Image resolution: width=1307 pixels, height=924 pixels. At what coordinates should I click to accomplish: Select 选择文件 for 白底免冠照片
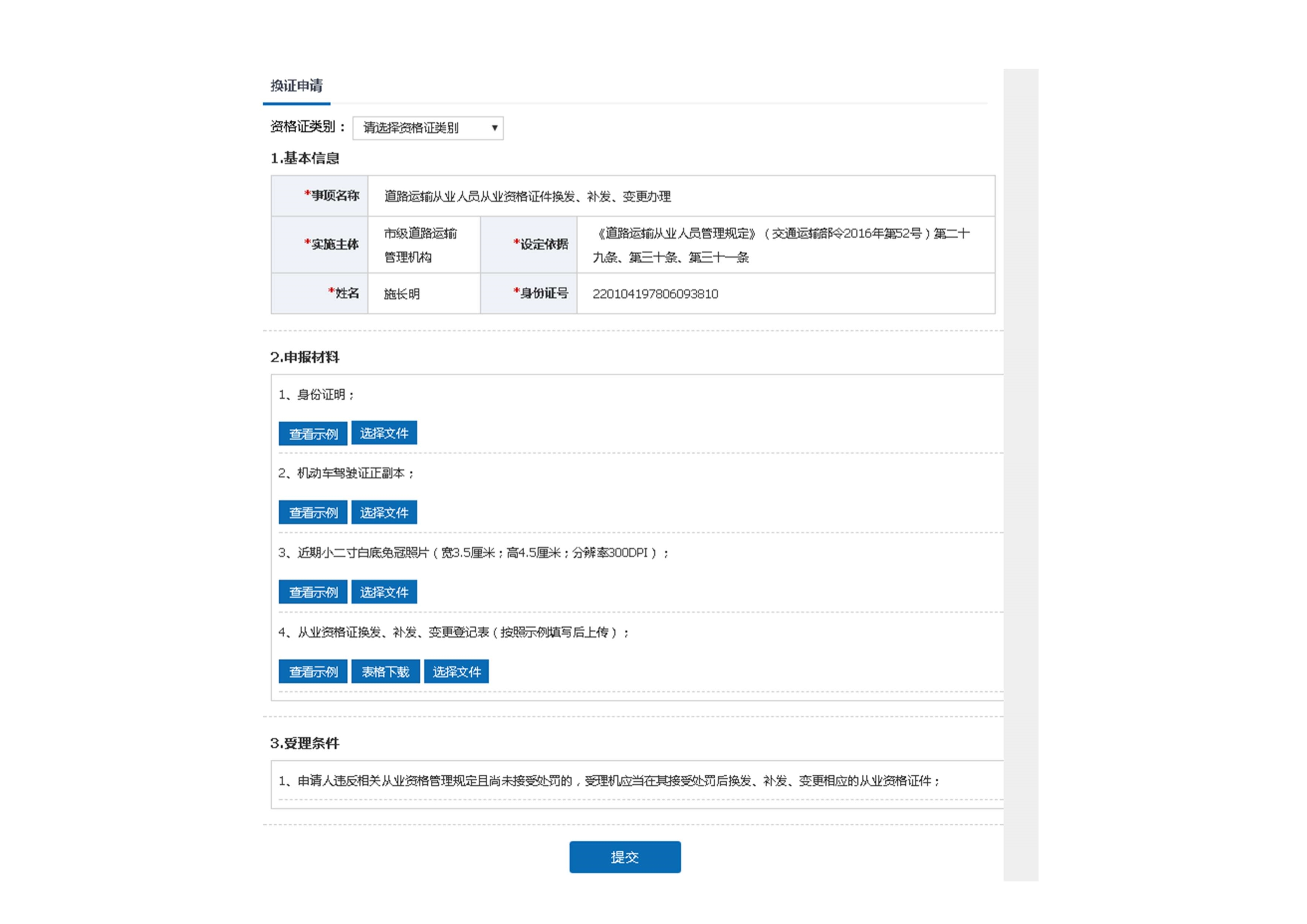[384, 592]
